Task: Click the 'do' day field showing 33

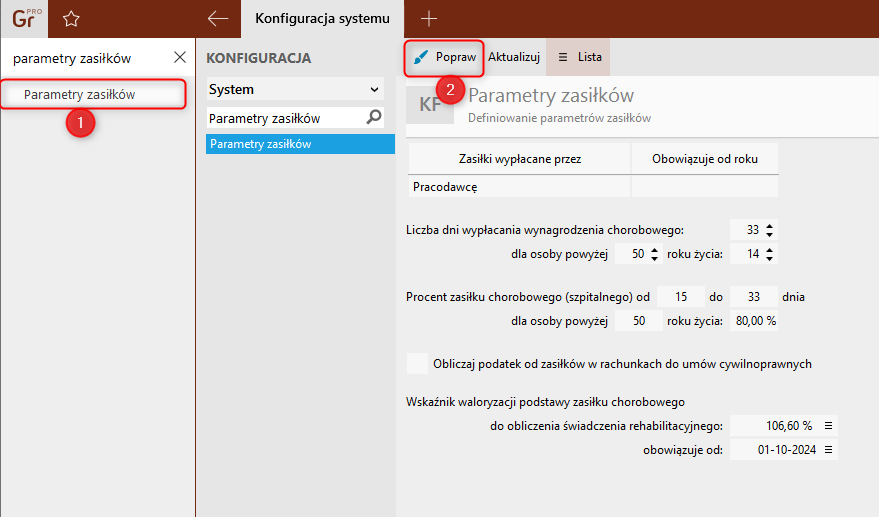Action: (x=753, y=297)
